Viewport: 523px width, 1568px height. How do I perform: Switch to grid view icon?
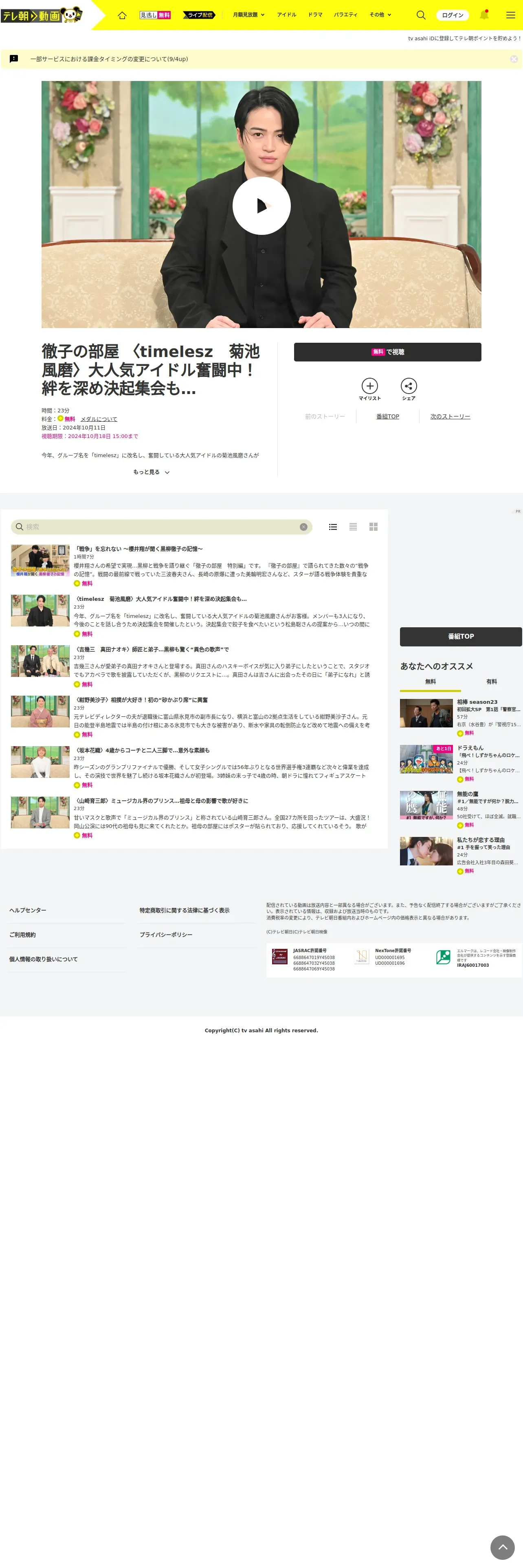click(373, 527)
